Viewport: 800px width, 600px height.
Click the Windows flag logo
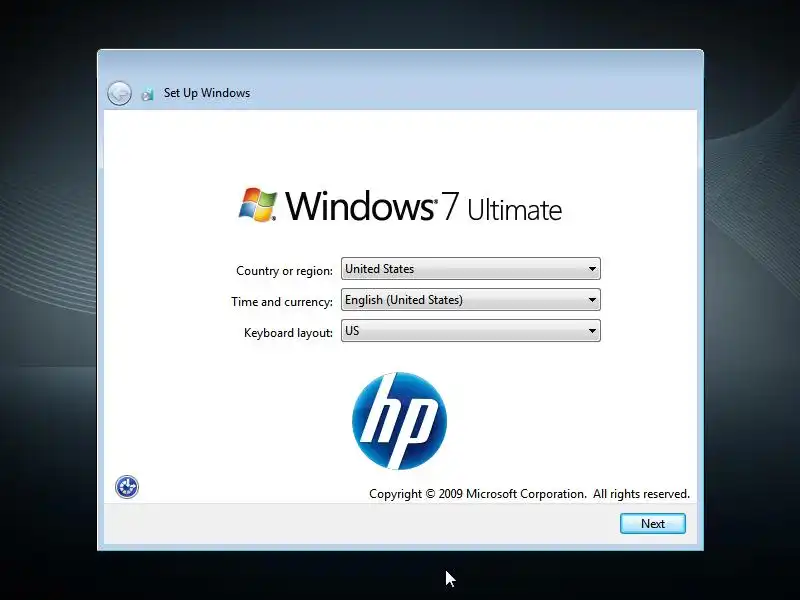258,205
